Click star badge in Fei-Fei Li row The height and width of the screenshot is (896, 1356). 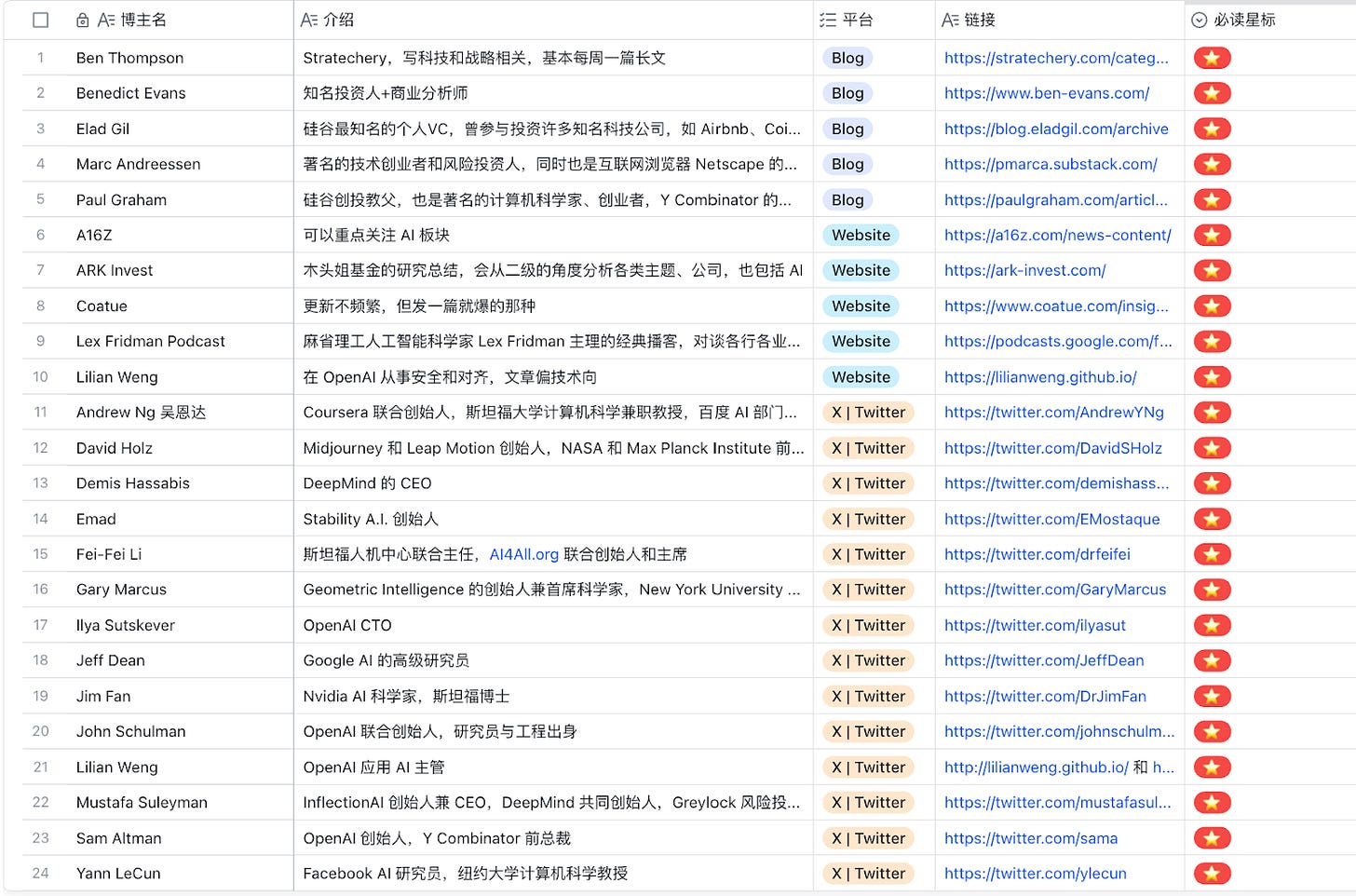coord(1212,554)
